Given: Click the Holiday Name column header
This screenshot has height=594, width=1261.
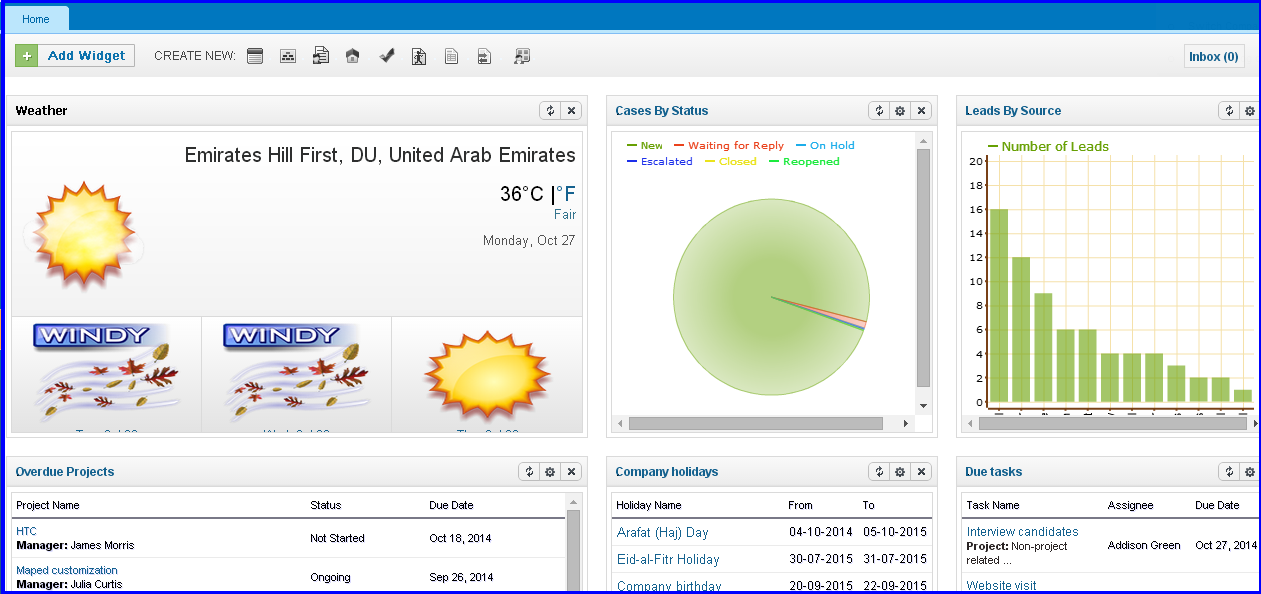Looking at the screenshot, I should coord(649,506).
